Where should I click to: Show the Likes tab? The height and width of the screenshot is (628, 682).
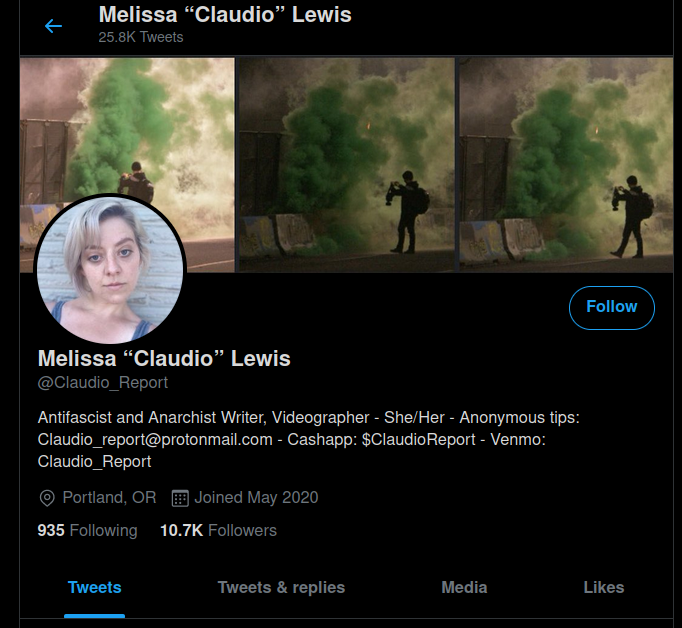click(604, 588)
